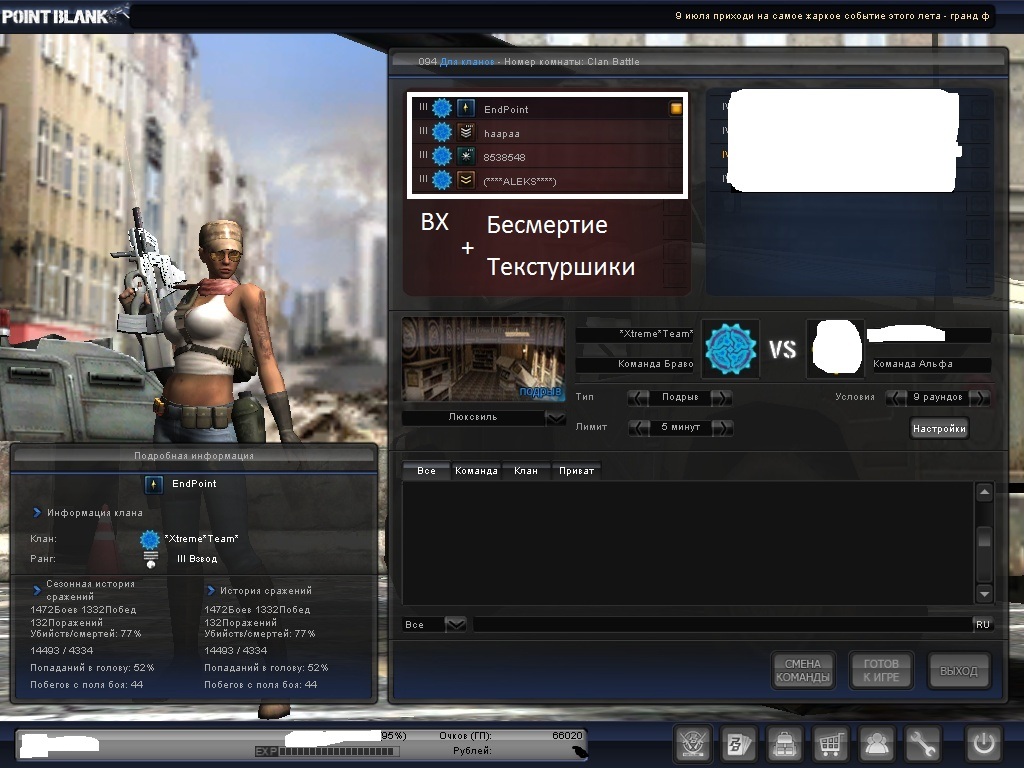Screen dimensions: 1024x768
Task: Open the inventory backpack icon
Action: 784,744
